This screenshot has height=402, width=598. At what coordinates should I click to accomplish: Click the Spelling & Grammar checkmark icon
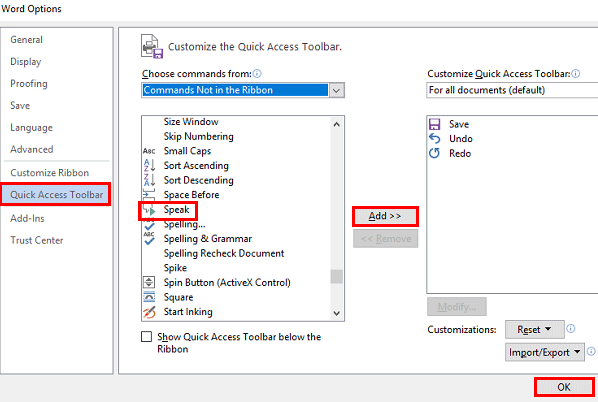pyautogui.click(x=149, y=239)
